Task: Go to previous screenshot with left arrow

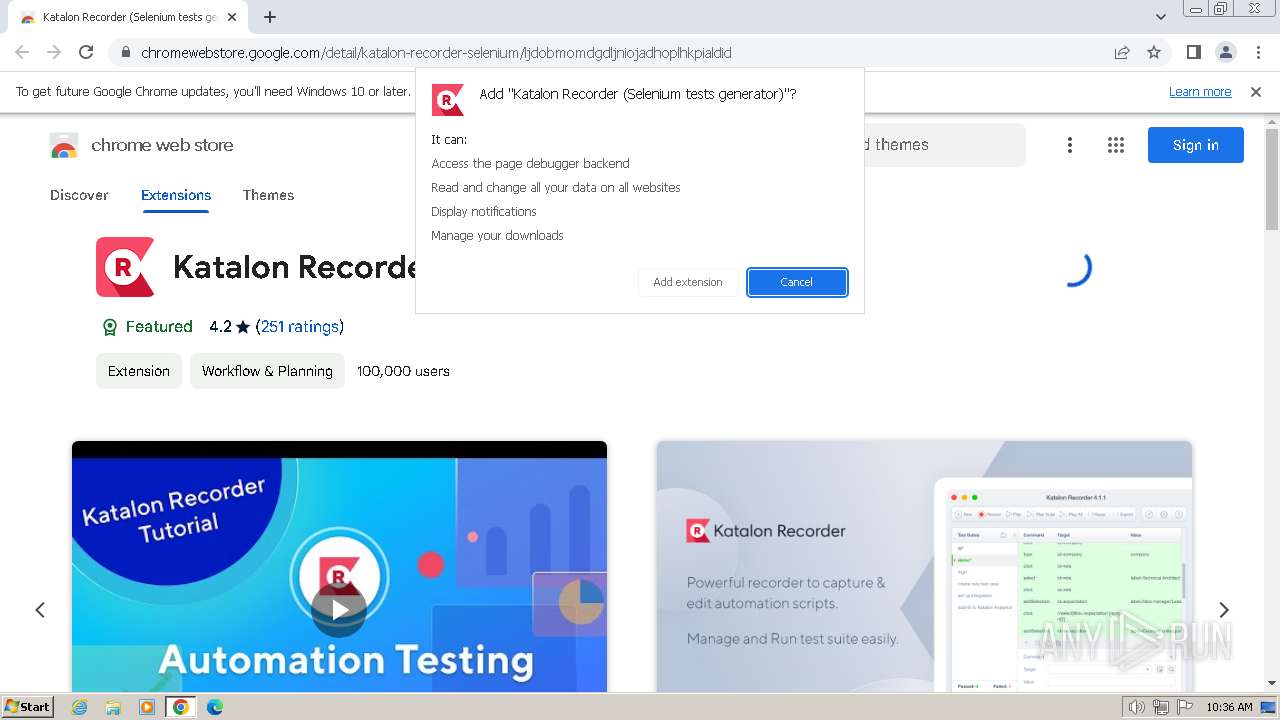Action: (x=40, y=610)
